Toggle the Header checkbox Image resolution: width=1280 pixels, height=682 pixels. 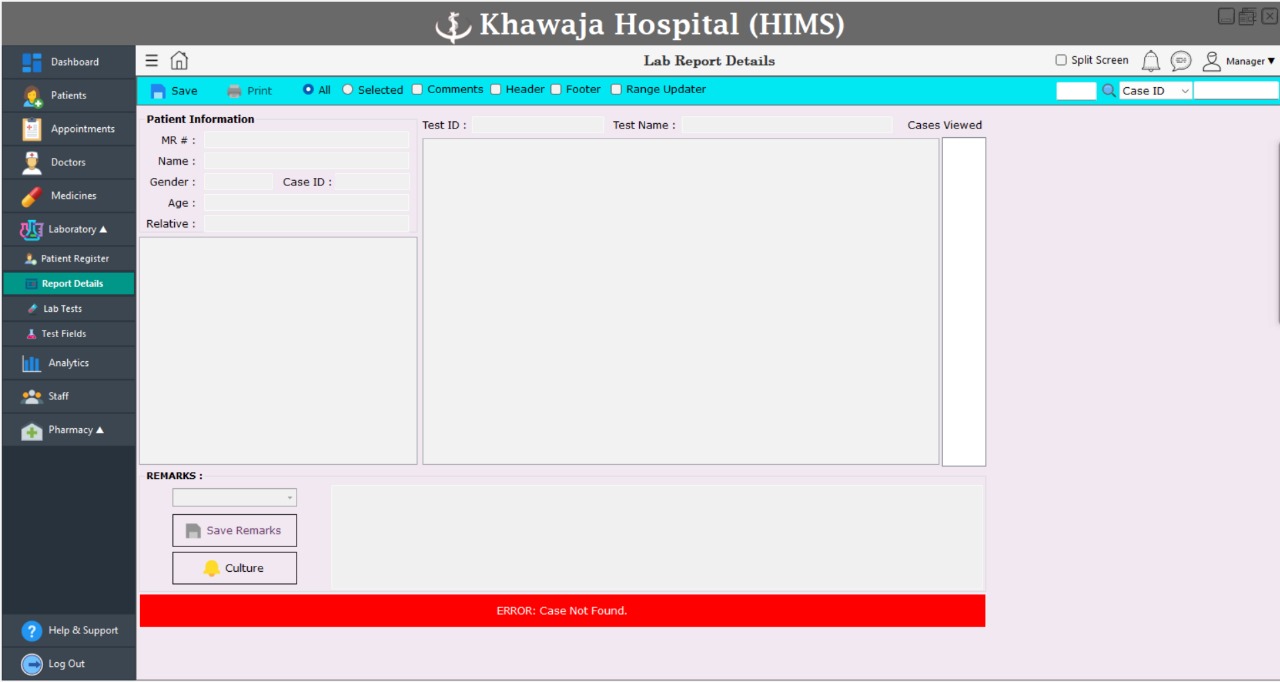click(x=495, y=89)
